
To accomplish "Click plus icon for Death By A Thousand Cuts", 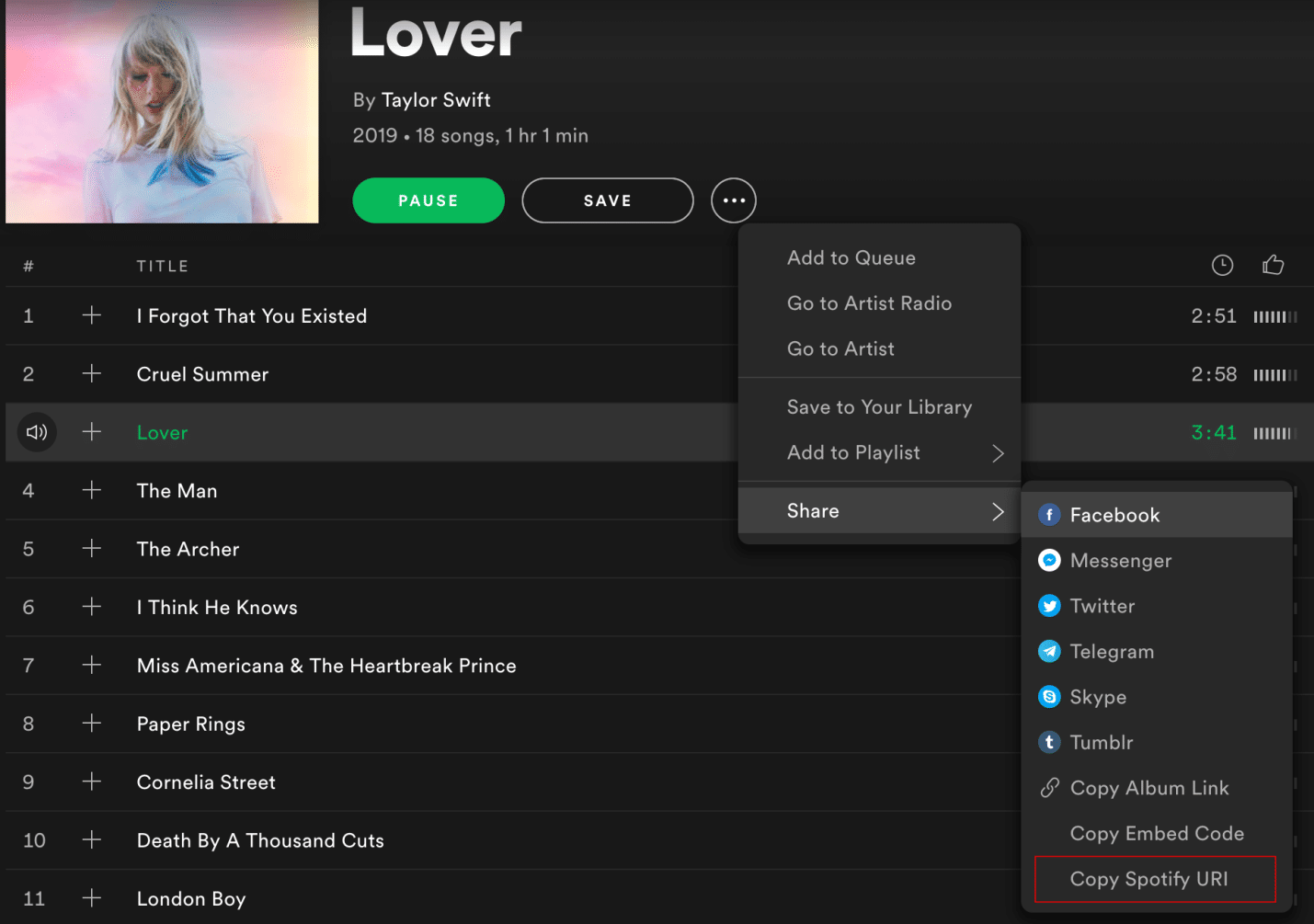I will click(92, 839).
